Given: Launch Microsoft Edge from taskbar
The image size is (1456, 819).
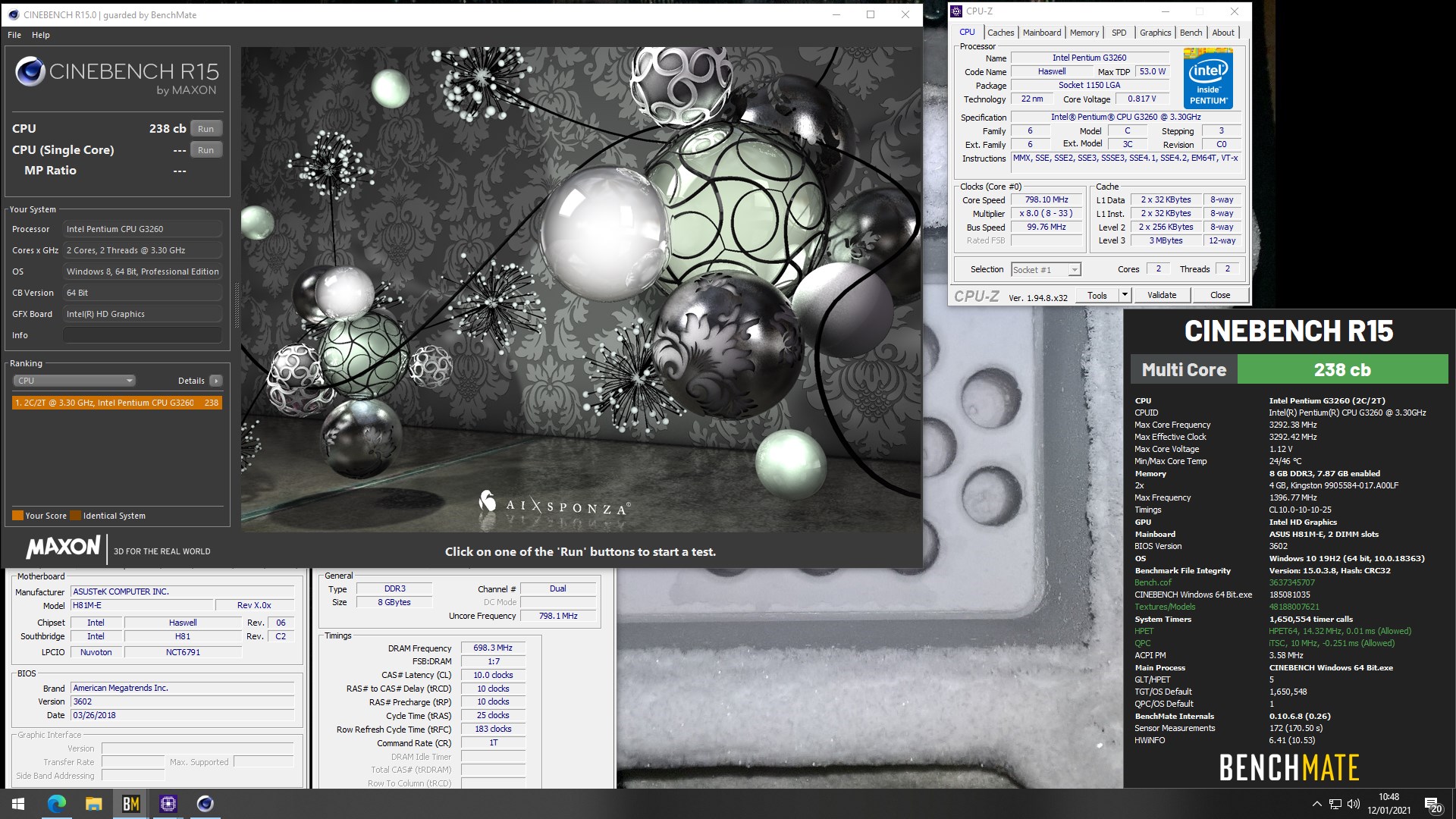Looking at the screenshot, I should [x=57, y=804].
